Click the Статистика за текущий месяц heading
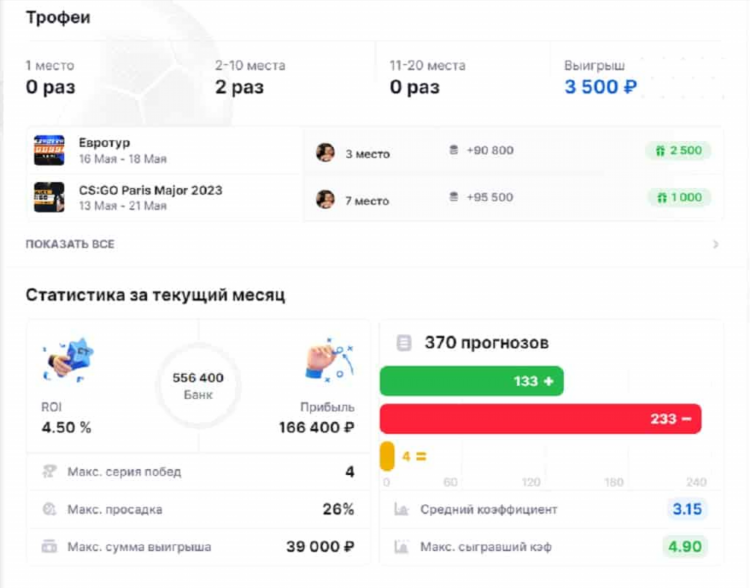 point(155,295)
